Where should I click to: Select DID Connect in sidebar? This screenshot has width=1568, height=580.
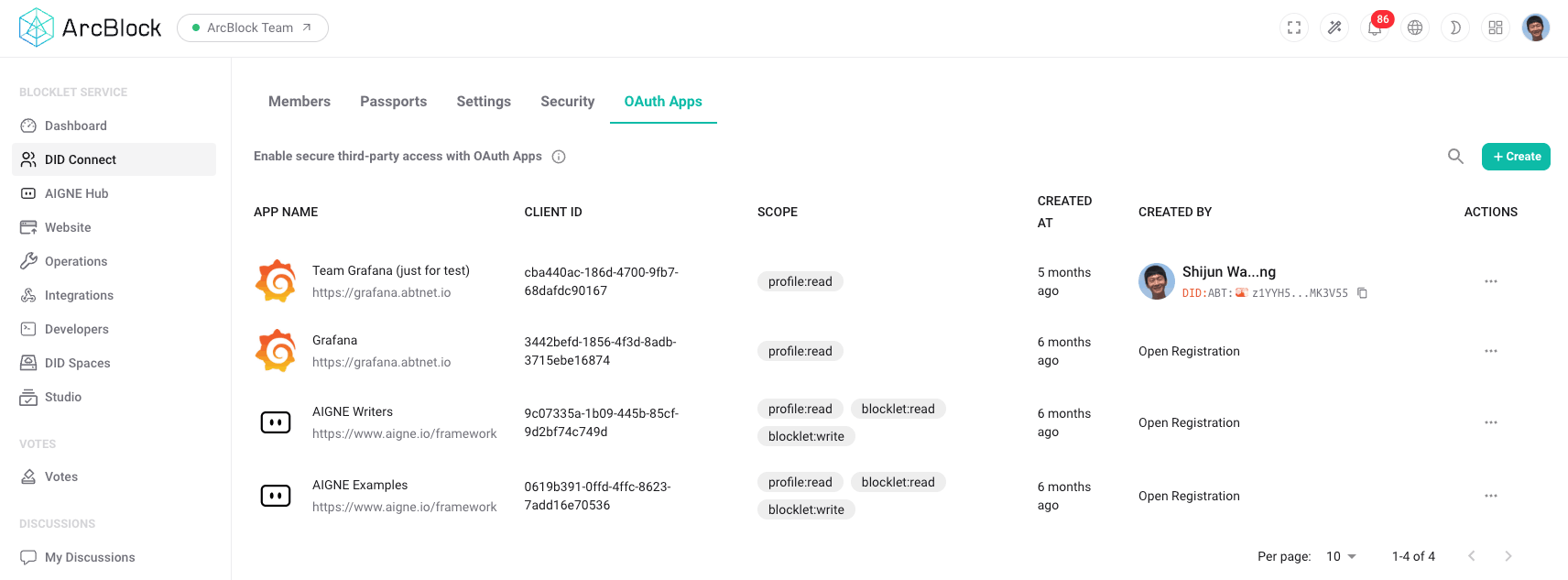tap(114, 159)
